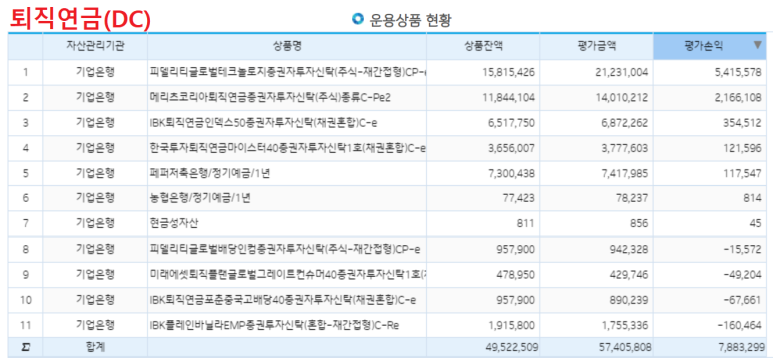Click 기업은행 cell in row 1

[95, 72]
